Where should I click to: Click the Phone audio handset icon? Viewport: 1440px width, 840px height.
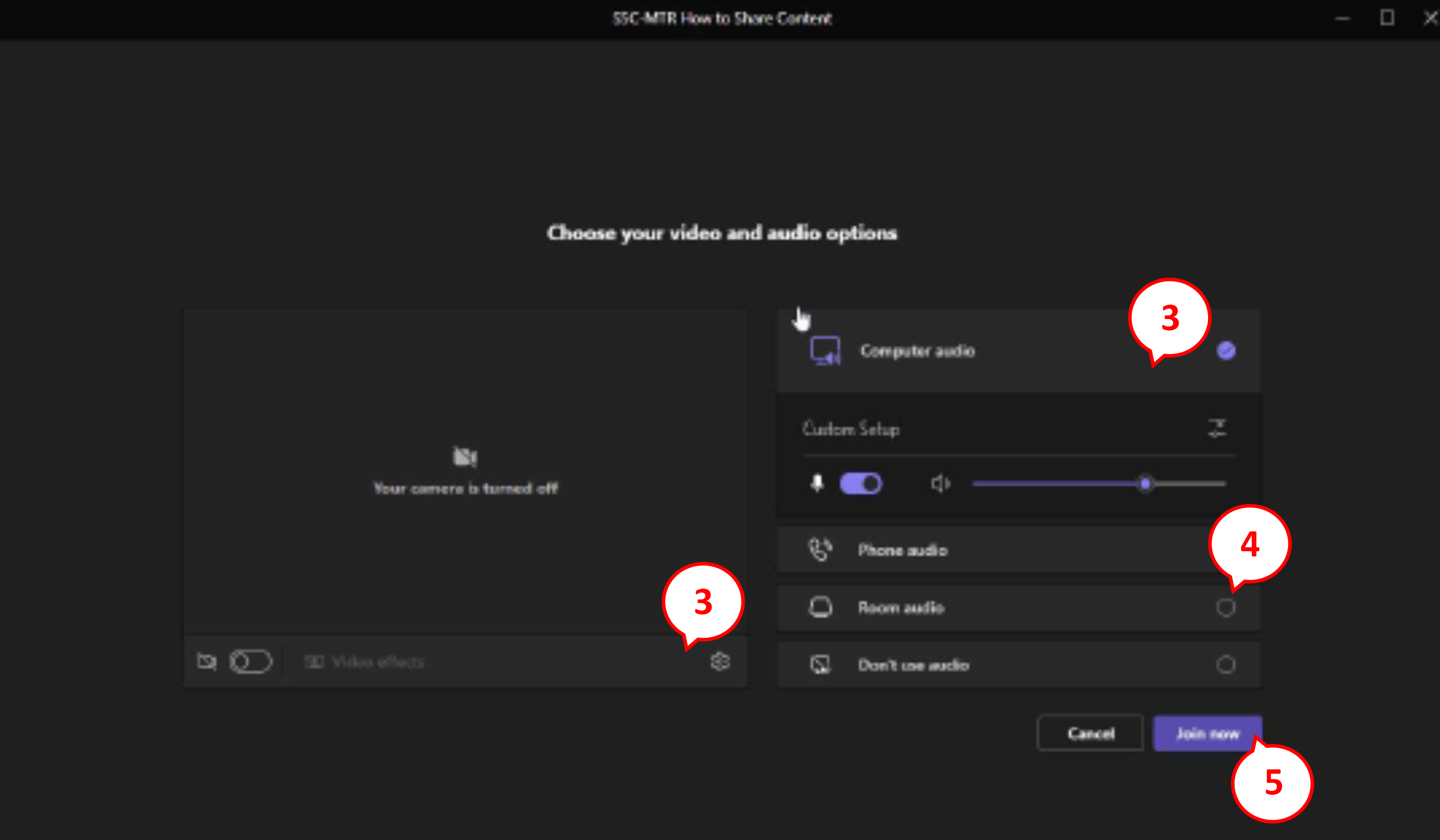pyautogui.click(x=820, y=550)
